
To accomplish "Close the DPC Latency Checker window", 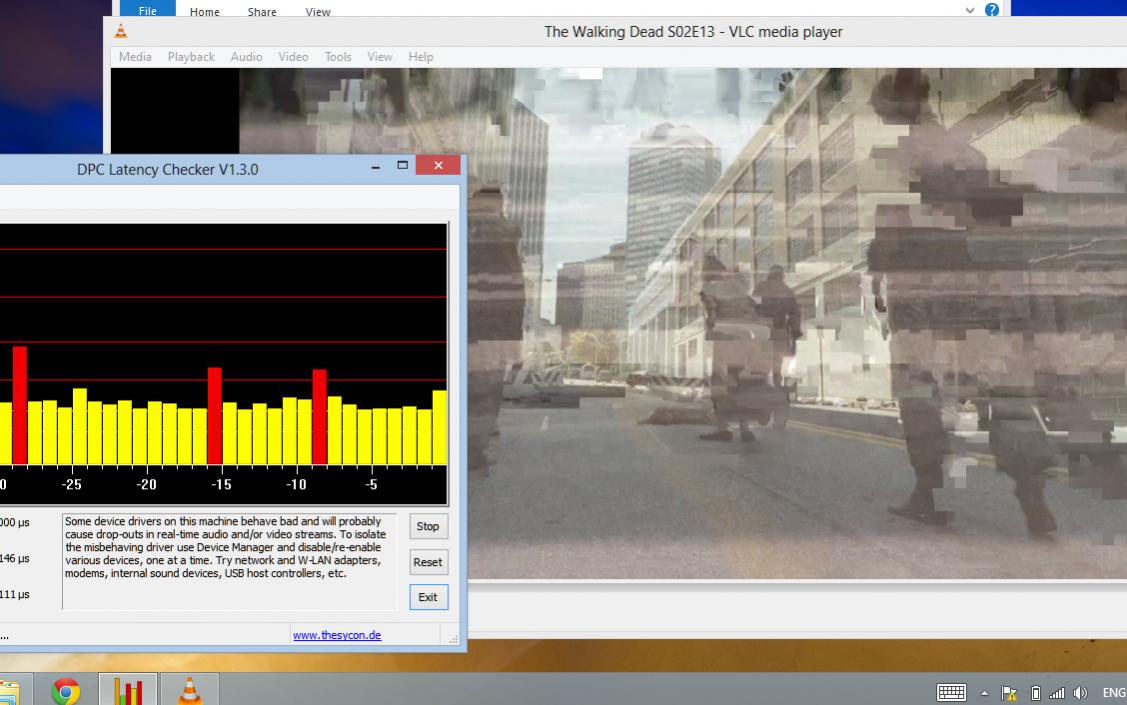I will point(438,165).
